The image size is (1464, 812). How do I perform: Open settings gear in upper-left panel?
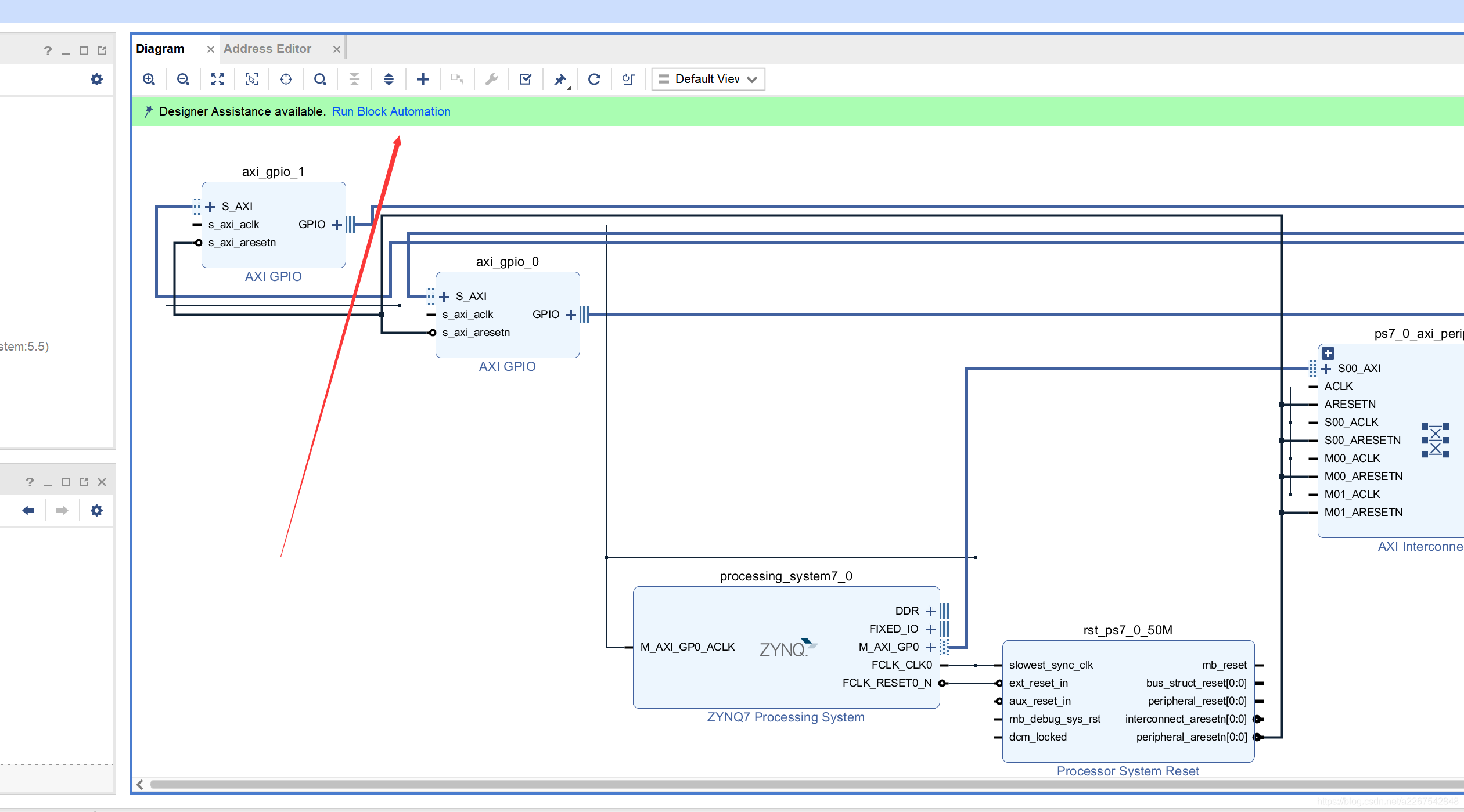point(96,80)
